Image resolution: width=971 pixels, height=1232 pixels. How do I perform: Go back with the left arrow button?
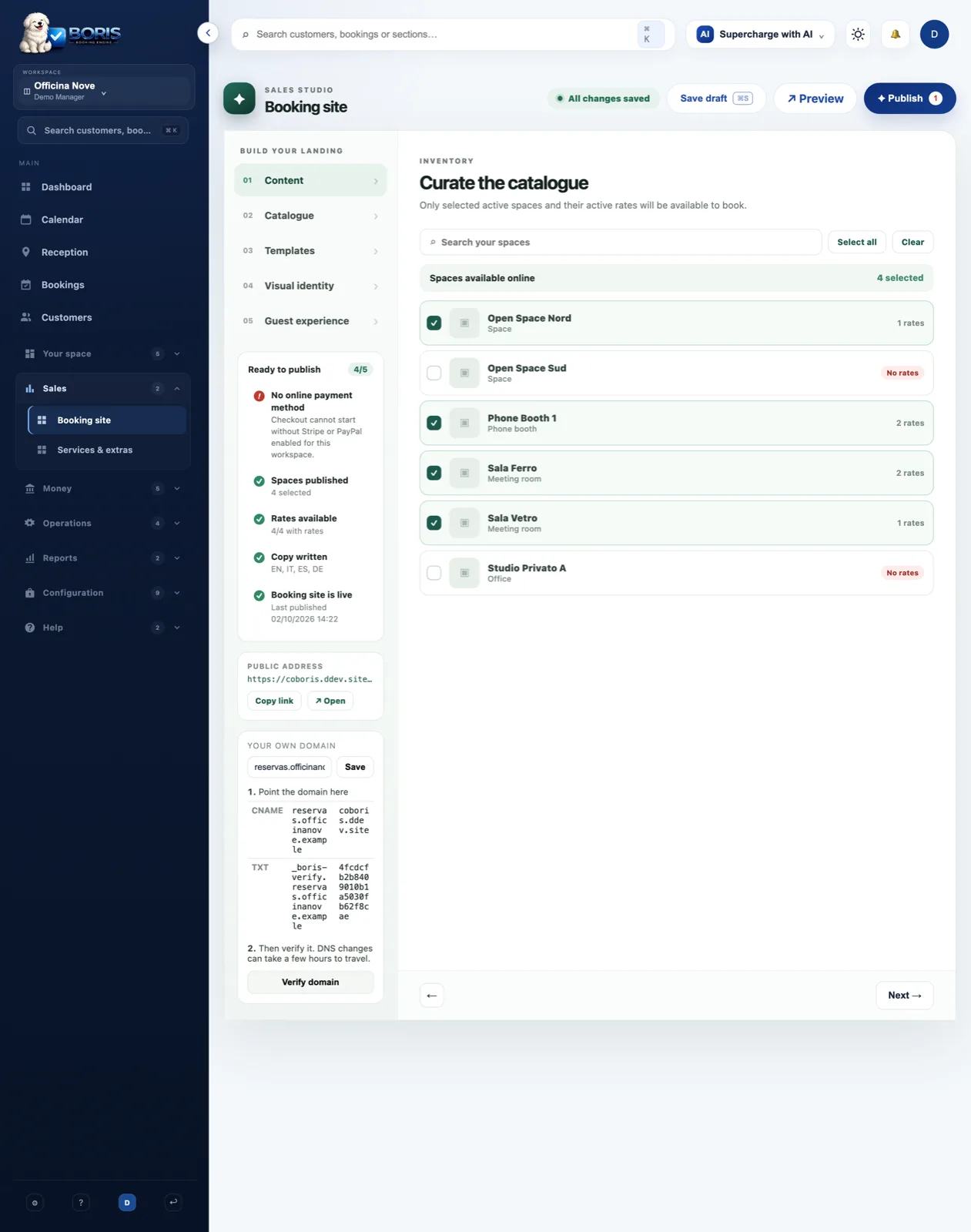pos(431,995)
